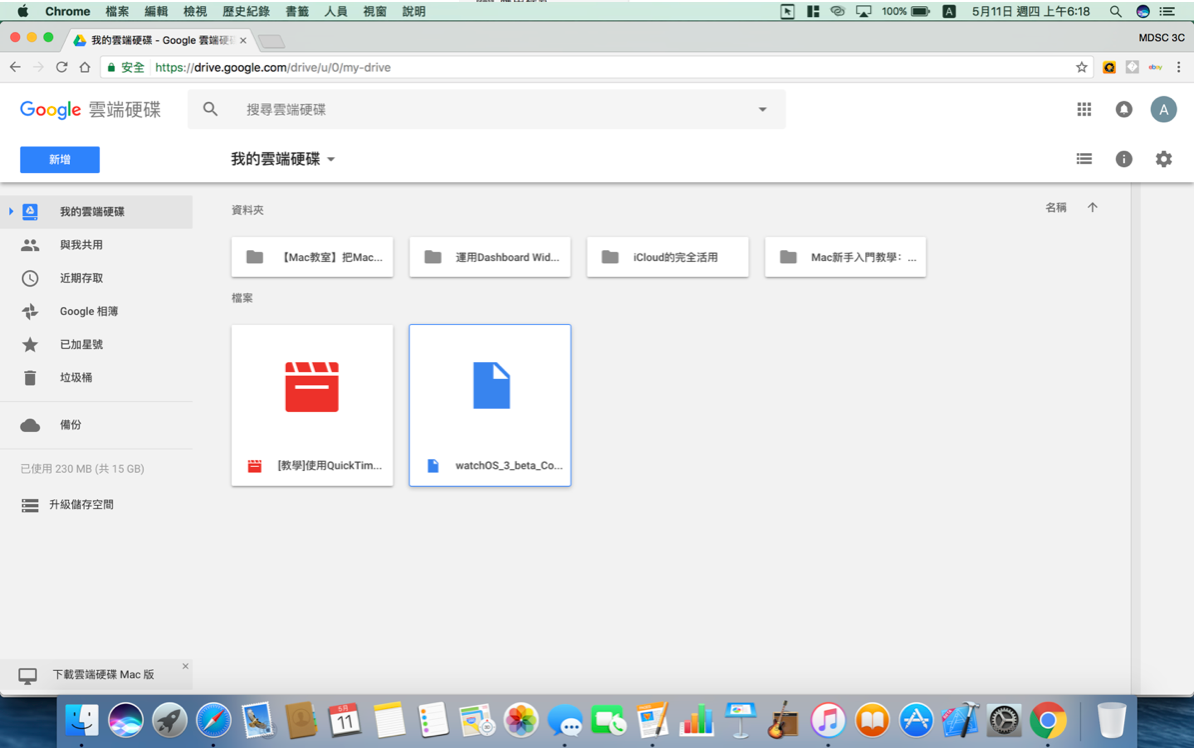The height and width of the screenshot is (748, 1194).
Task: Open Google 相簿 in the sidebar
Action: click(88, 311)
